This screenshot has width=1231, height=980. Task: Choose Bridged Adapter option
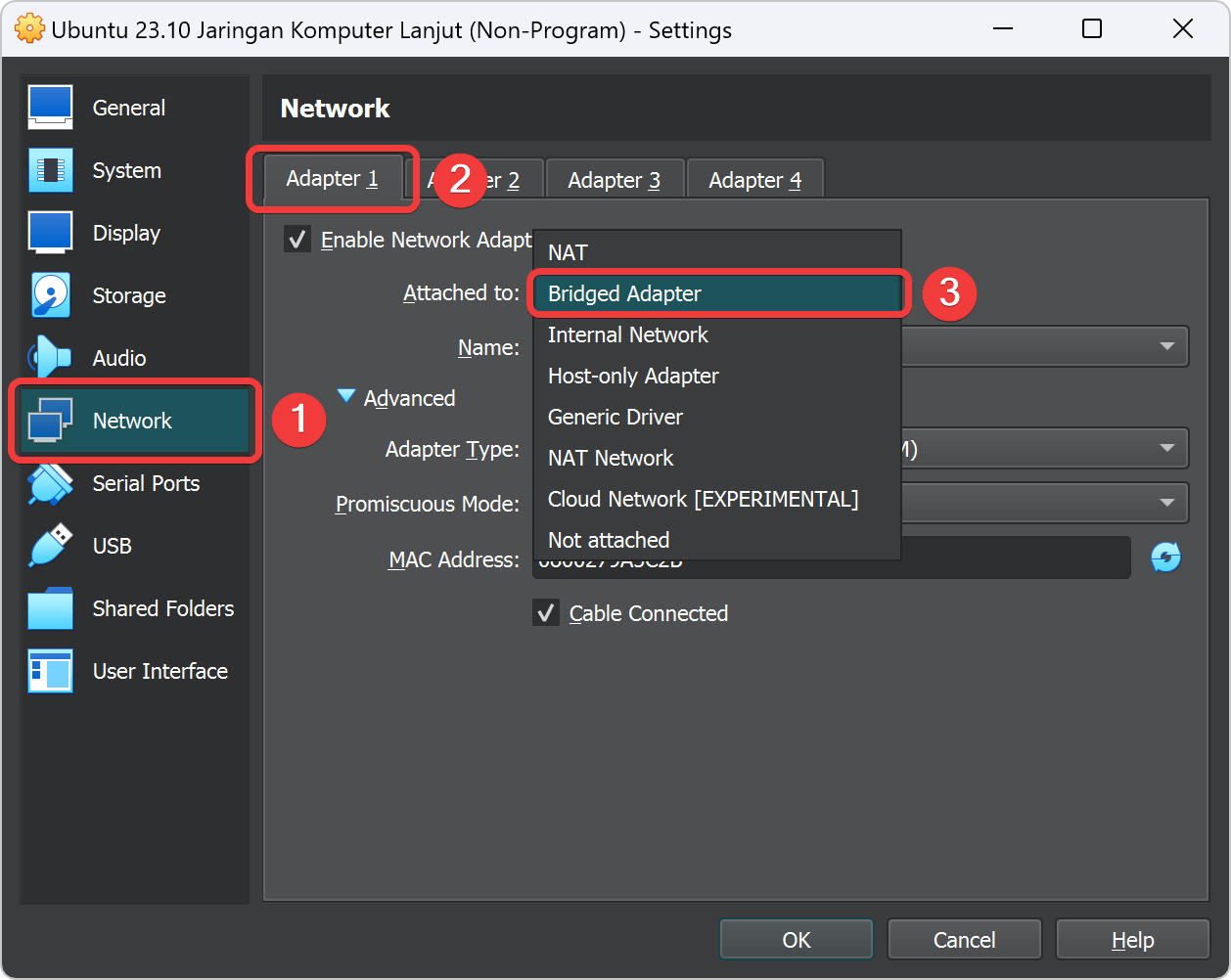[x=716, y=293]
